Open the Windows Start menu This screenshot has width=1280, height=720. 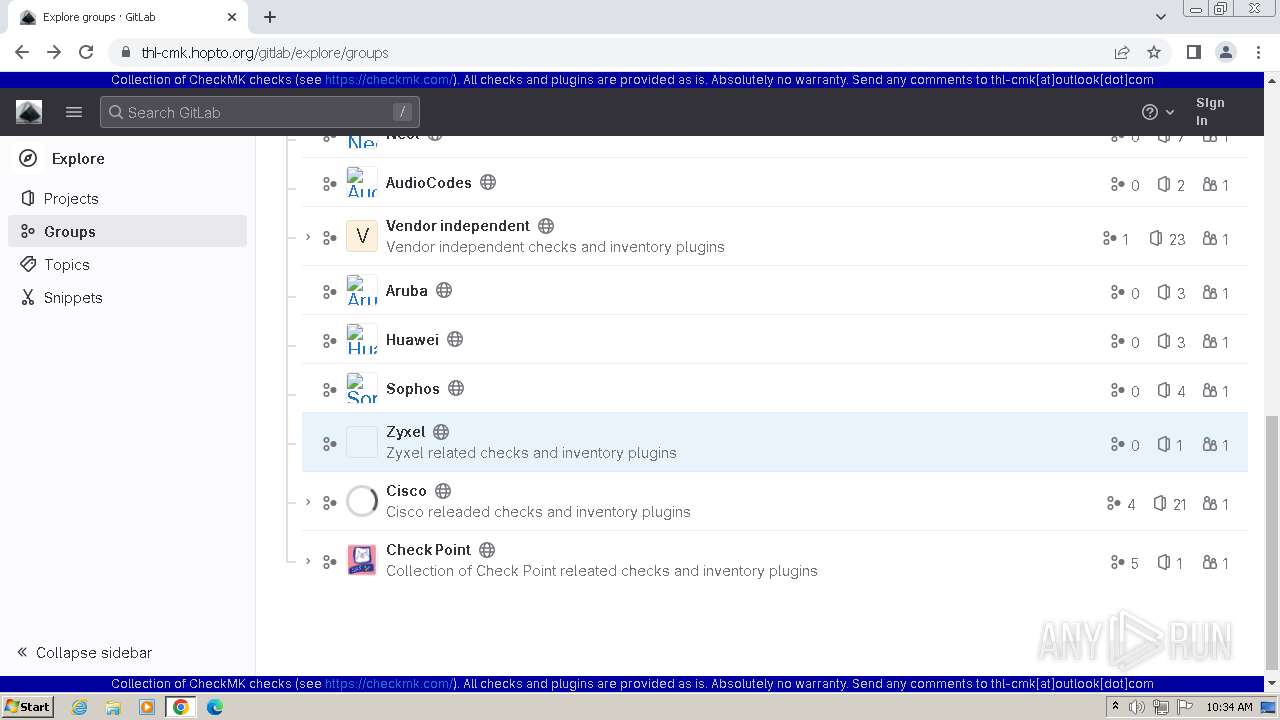coord(27,706)
